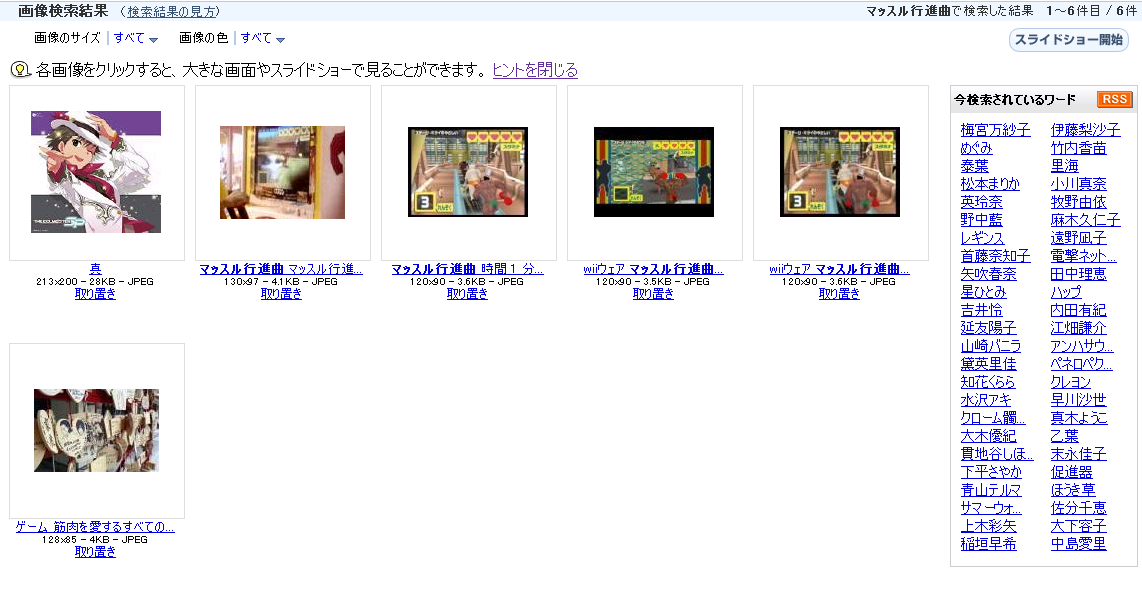Open 検索結果の見方 help link
The height and width of the screenshot is (608, 1142).
pyautogui.click(x=172, y=12)
